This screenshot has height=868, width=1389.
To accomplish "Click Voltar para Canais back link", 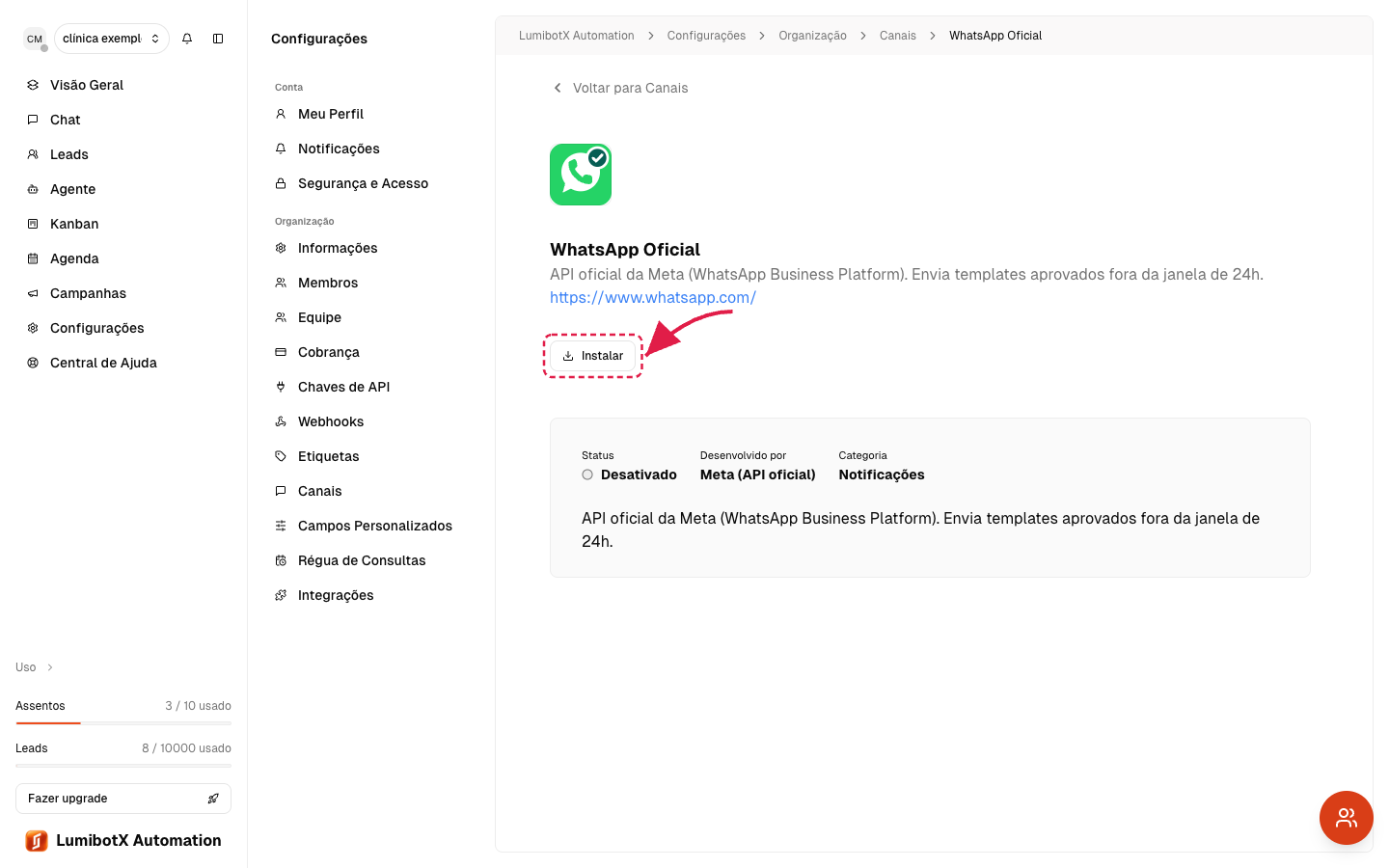I will (x=619, y=88).
